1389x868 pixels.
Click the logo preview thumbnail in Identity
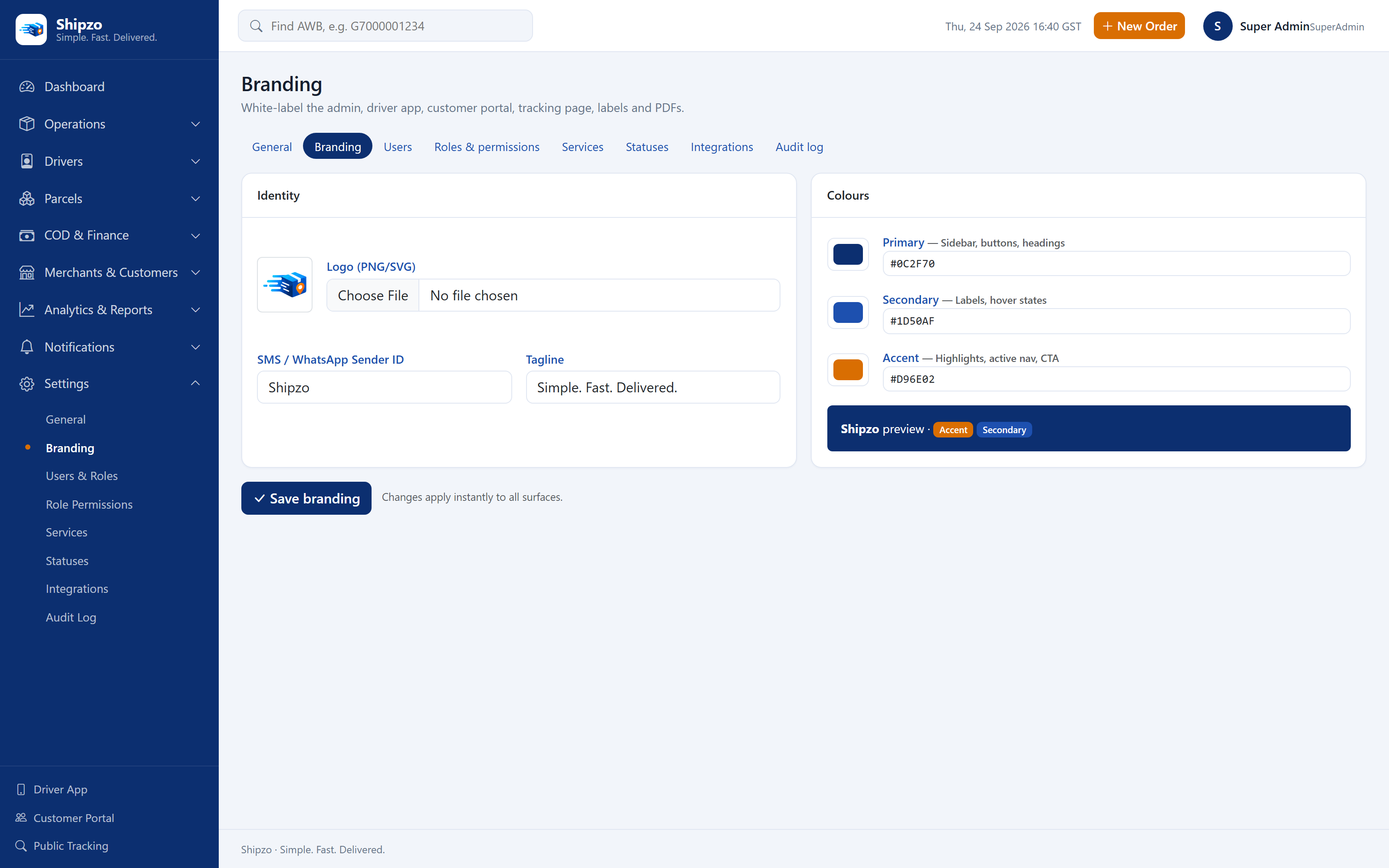(x=285, y=285)
